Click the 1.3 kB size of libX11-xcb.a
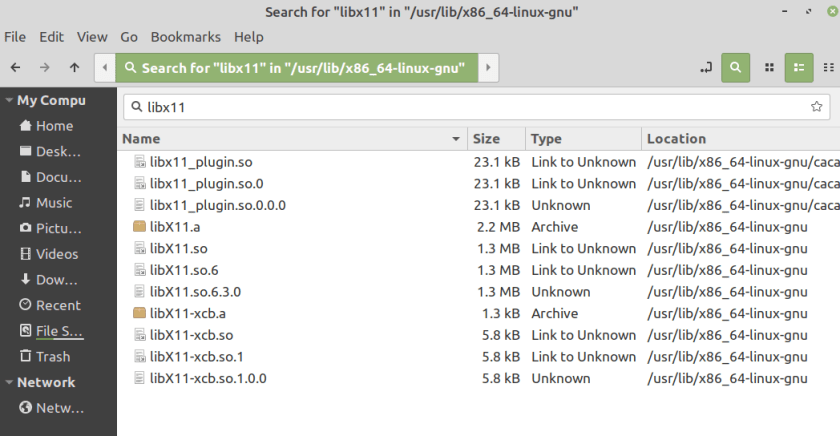The width and height of the screenshot is (840, 436). [500, 313]
